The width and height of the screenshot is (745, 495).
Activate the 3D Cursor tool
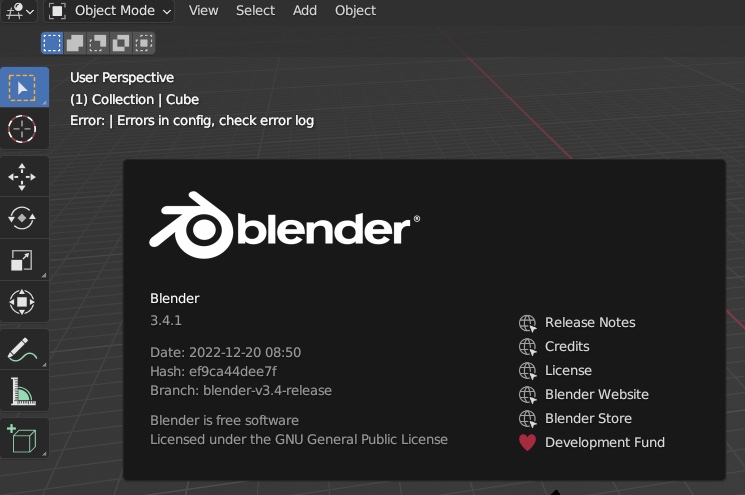click(22, 128)
